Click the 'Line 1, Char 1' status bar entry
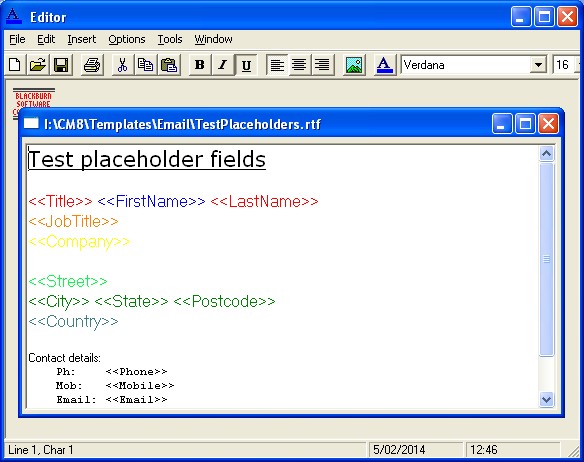Screen dimensions: 584x462 click(x=41, y=450)
